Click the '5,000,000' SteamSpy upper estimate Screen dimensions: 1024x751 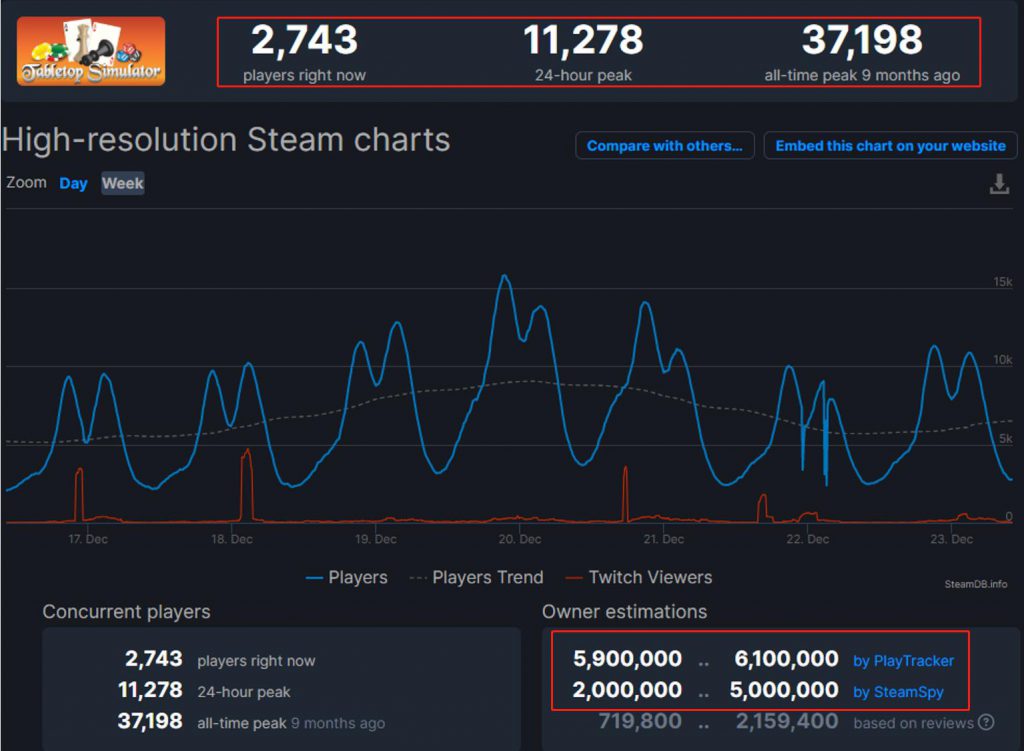point(784,690)
